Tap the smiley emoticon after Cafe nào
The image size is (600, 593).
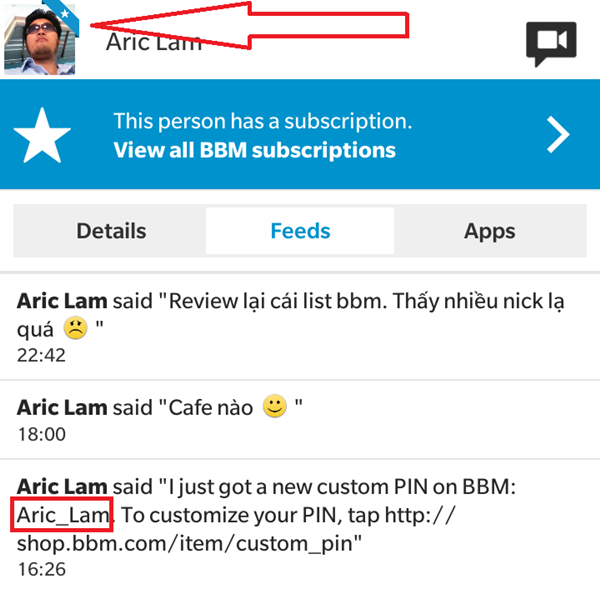[x=274, y=406]
